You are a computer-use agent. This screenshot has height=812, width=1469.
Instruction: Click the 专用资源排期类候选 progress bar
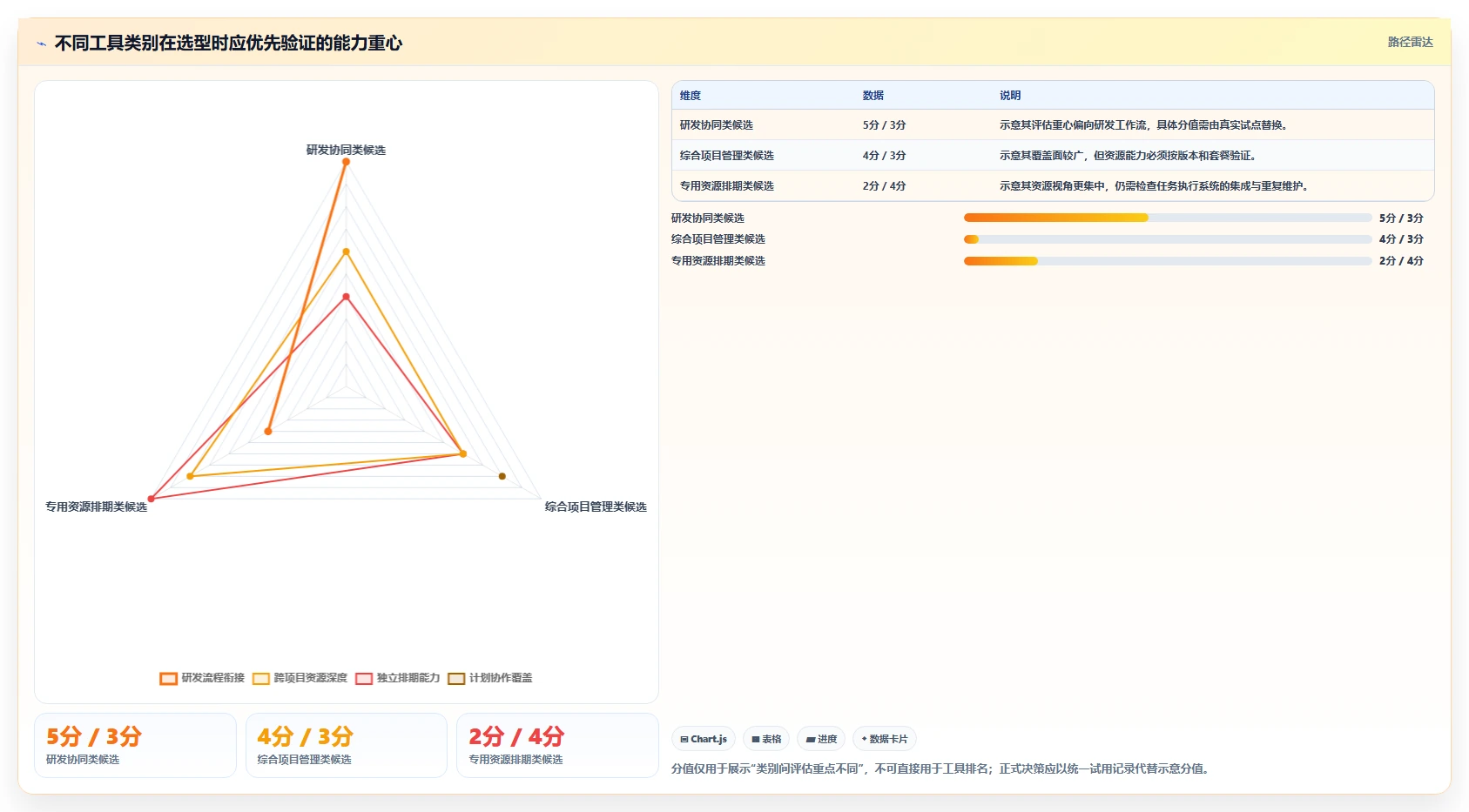[x=1168, y=261]
